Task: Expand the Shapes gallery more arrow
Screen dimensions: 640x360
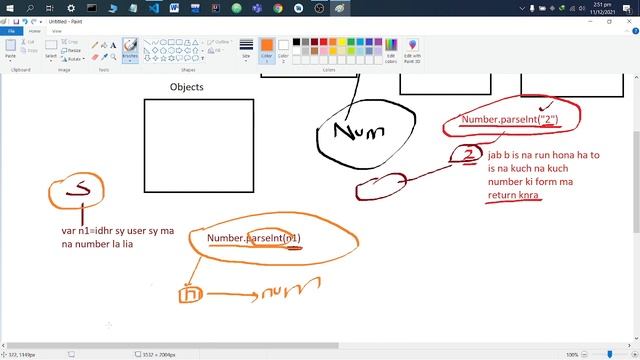Action: pyautogui.click(x=202, y=58)
